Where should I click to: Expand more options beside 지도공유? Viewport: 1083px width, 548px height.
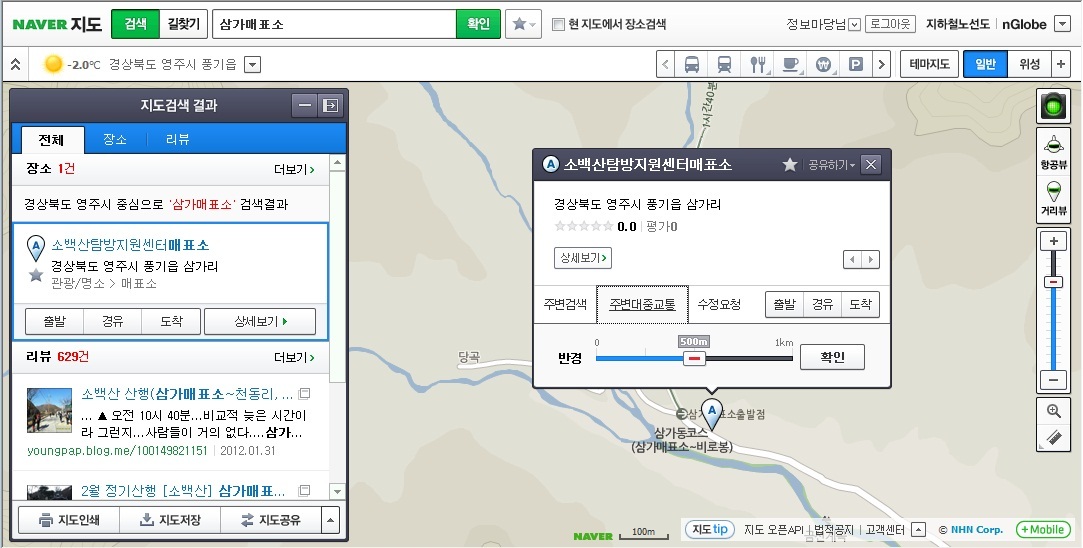[331, 520]
